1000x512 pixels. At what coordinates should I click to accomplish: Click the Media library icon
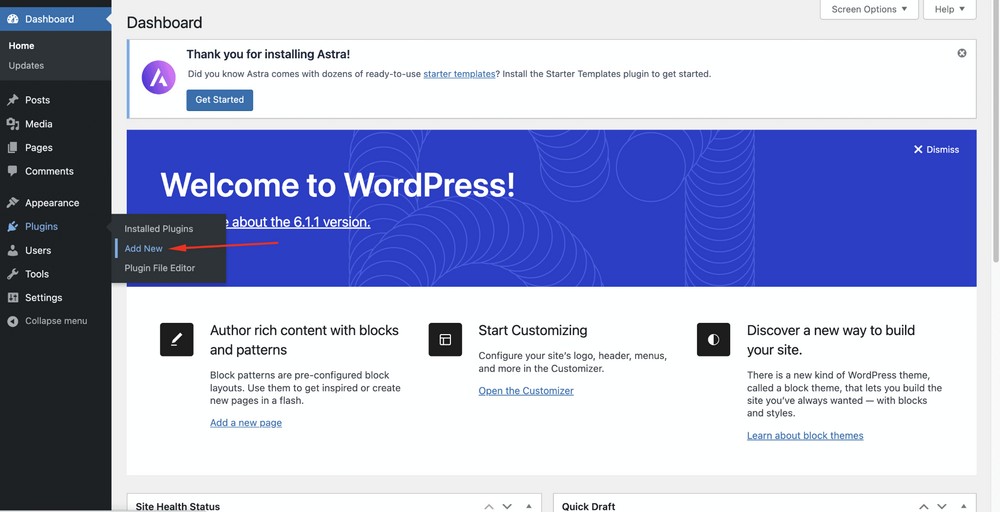point(13,124)
